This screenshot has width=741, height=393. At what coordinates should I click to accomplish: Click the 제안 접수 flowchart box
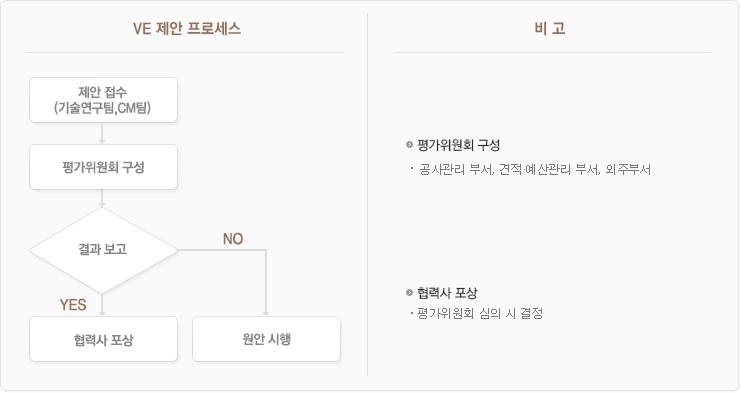[103, 100]
